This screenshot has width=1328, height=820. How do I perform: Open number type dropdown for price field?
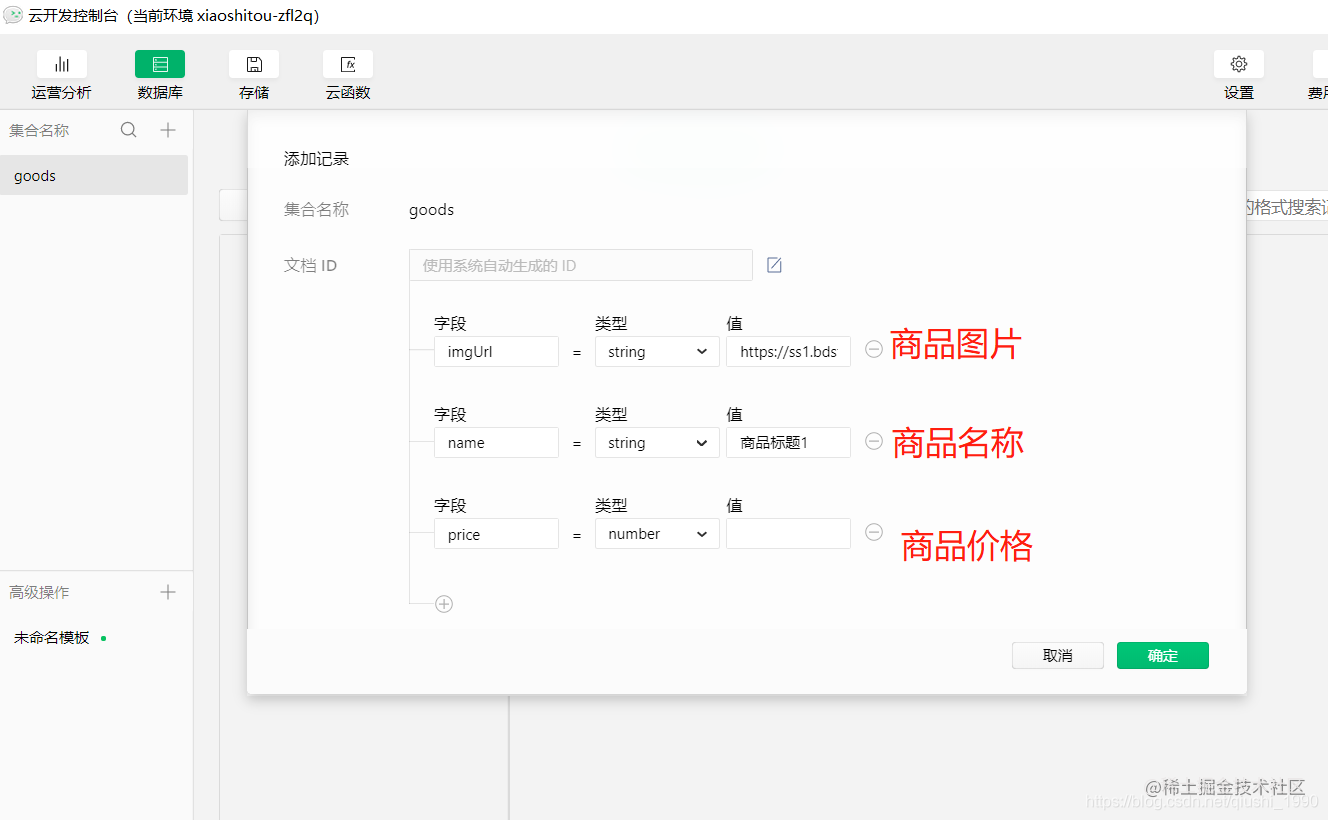(x=657, y=534)
